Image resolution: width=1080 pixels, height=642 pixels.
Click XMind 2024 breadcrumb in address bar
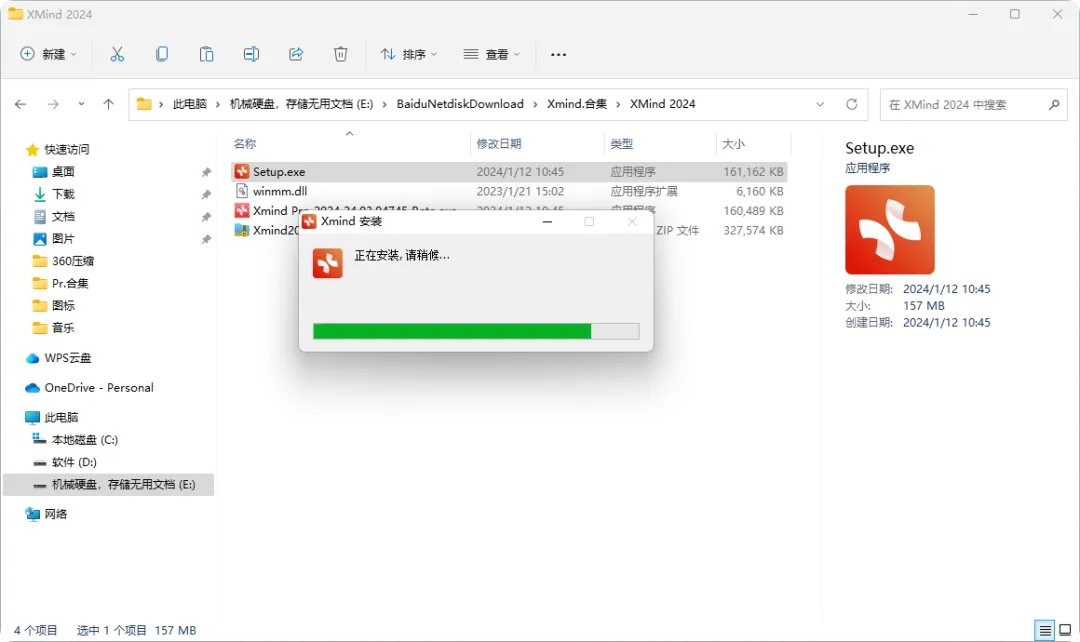[663, 104]
